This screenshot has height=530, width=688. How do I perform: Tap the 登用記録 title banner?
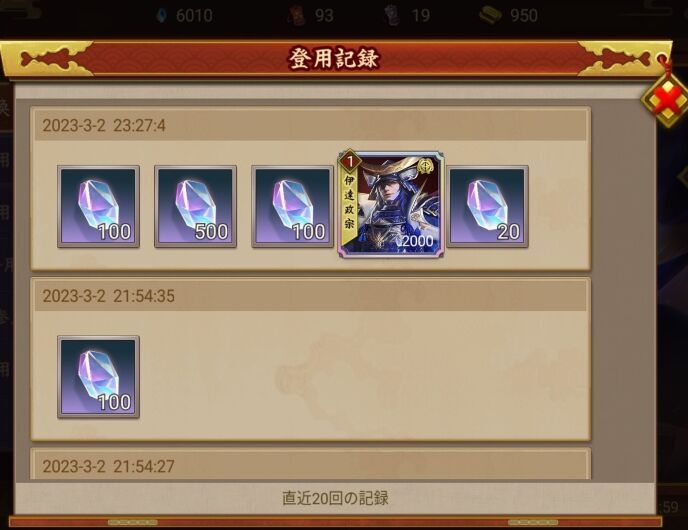pyautogui.click(x=334, y=58)
